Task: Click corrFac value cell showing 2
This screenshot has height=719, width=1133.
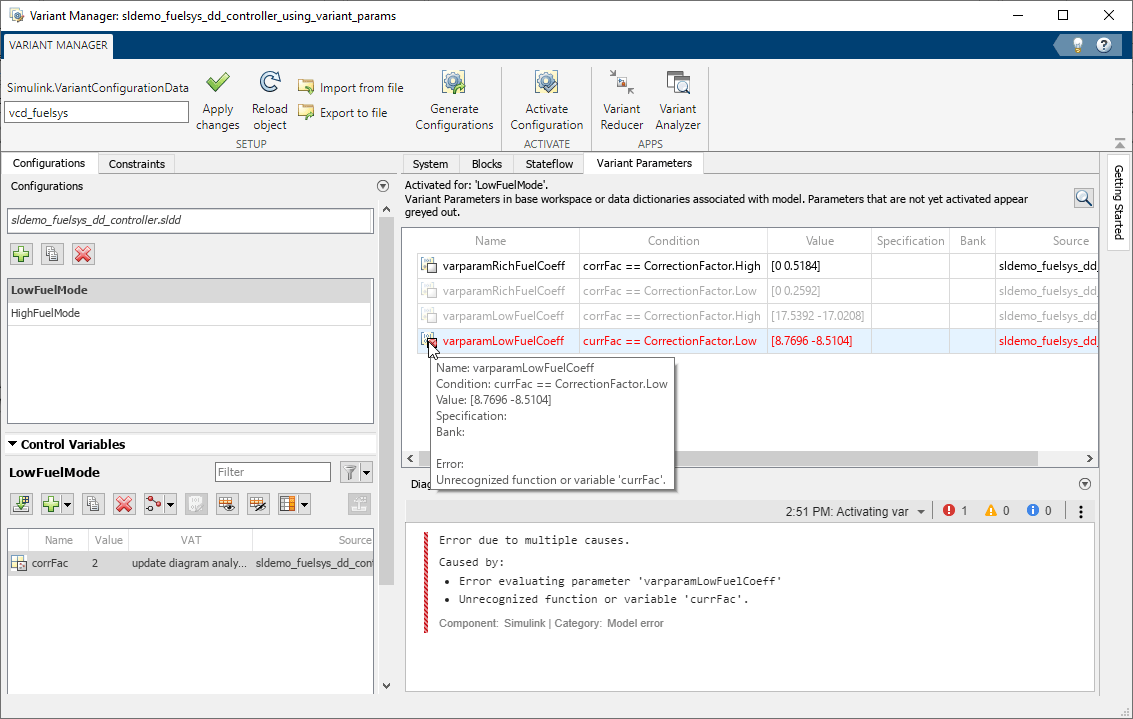Action: (x=108, y=563)
